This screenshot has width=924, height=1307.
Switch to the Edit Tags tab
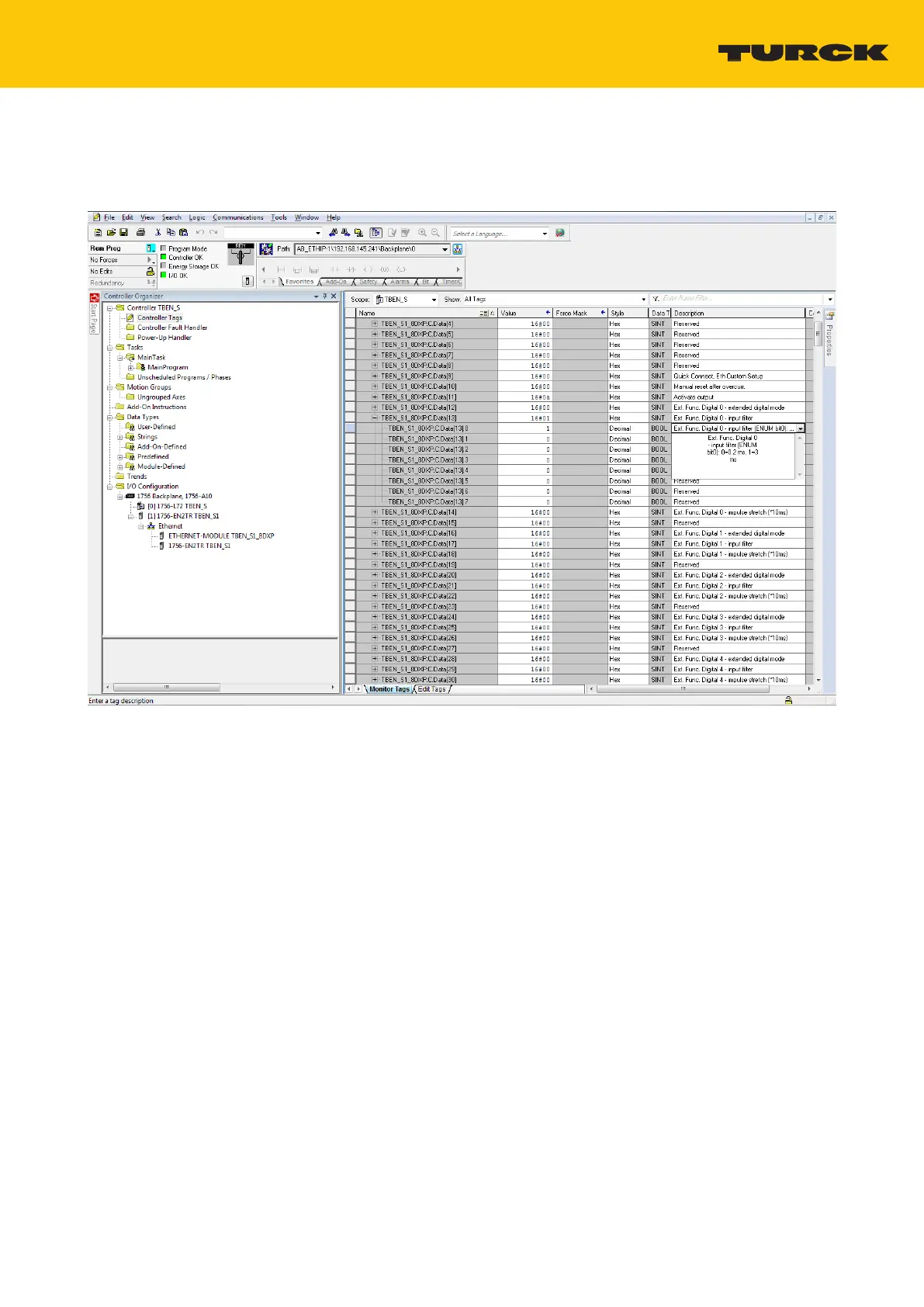pyautogui.click(x=432, y=689)
